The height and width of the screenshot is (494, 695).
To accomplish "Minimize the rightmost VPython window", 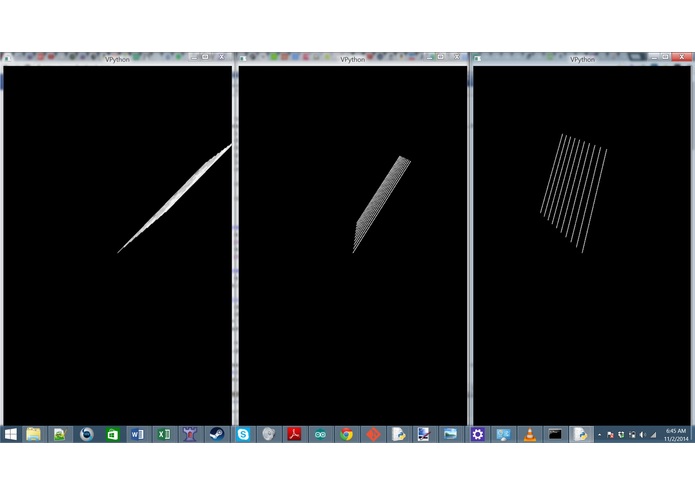I will pos(654,57).
